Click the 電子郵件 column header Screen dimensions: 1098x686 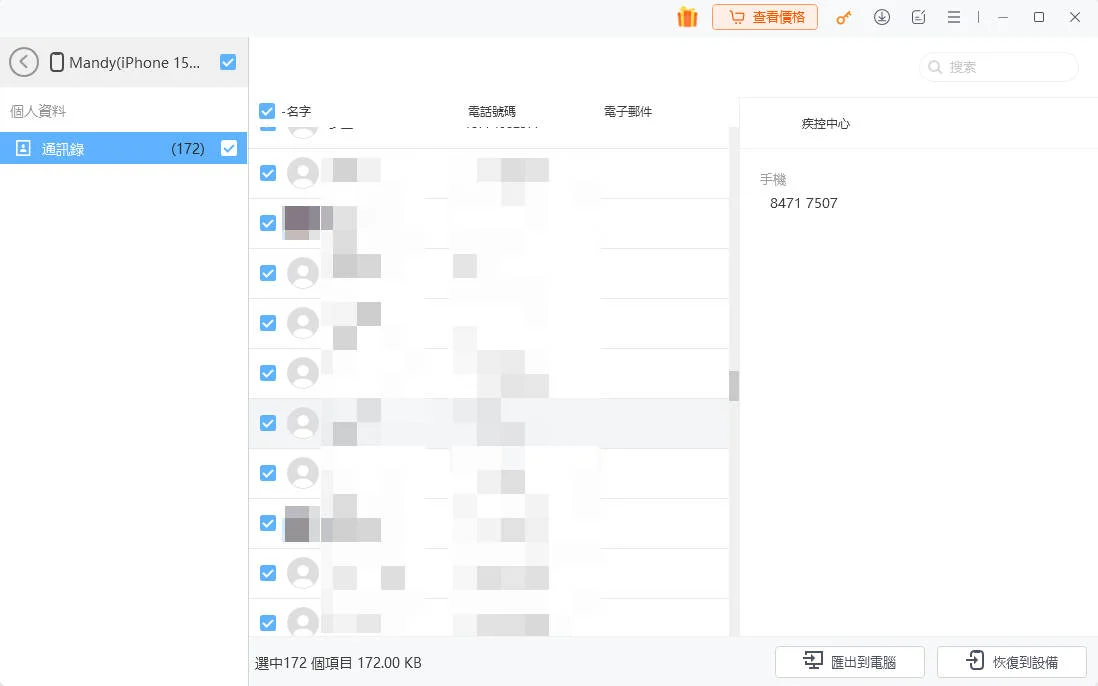click(628, 111)
